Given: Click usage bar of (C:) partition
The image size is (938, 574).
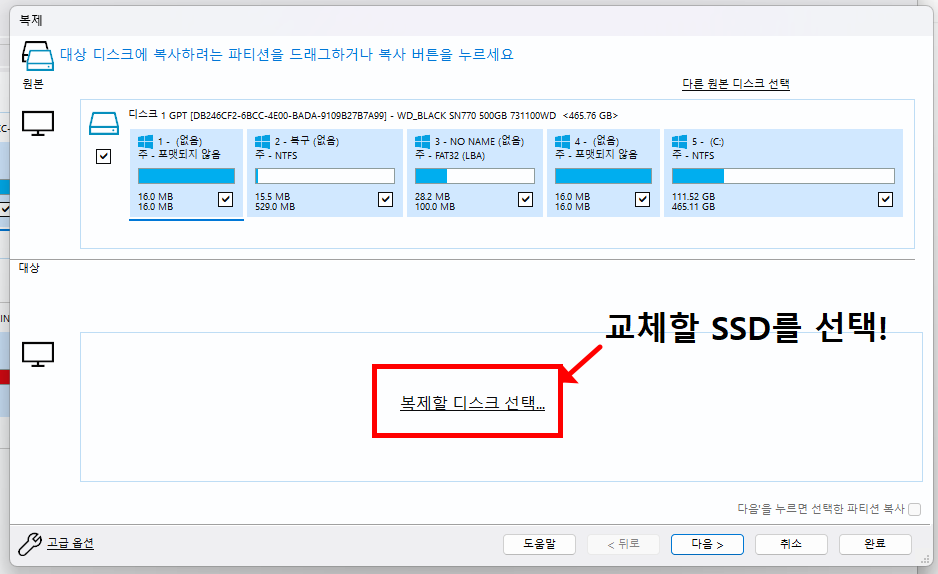Looking at the screenshot, I should [783, 176].
